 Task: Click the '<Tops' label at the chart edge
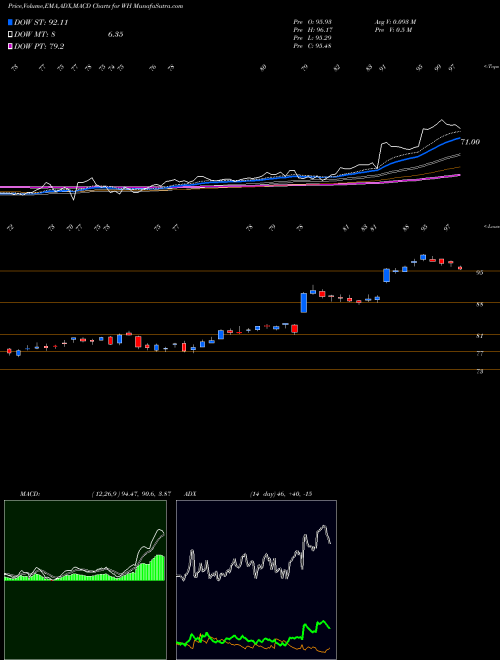pos(491,67)
